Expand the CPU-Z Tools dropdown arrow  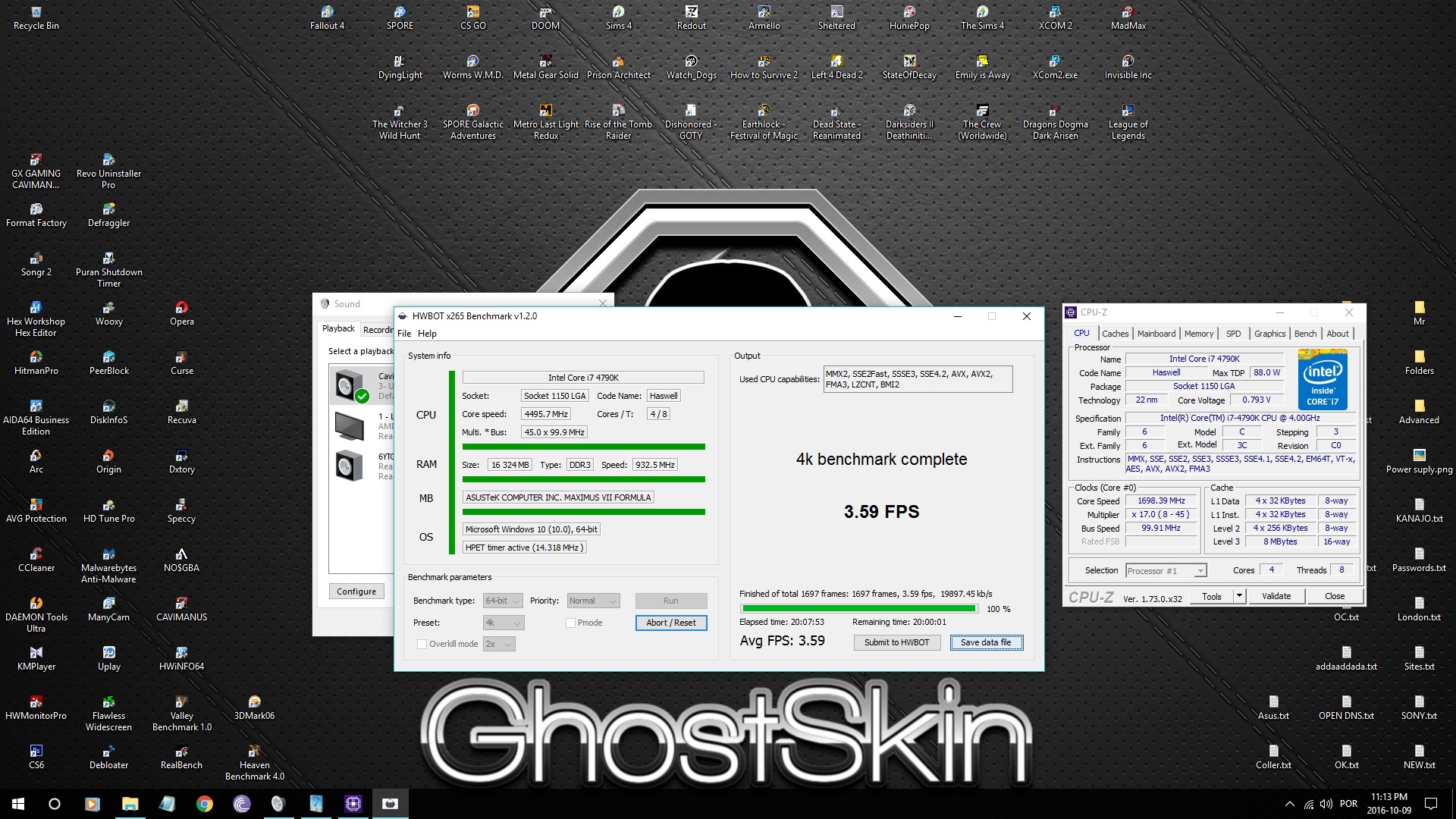1239,596
